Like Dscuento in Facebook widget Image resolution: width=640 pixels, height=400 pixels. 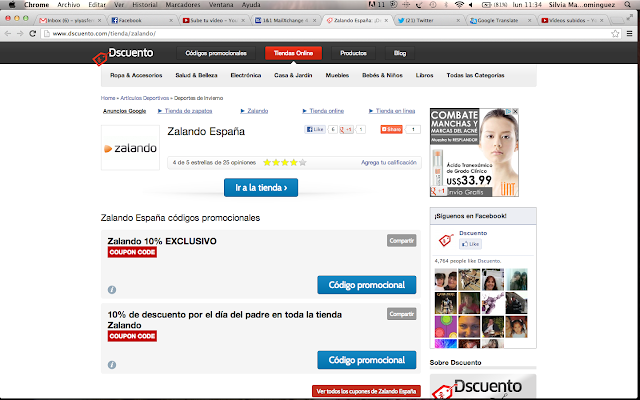point(470,244)
